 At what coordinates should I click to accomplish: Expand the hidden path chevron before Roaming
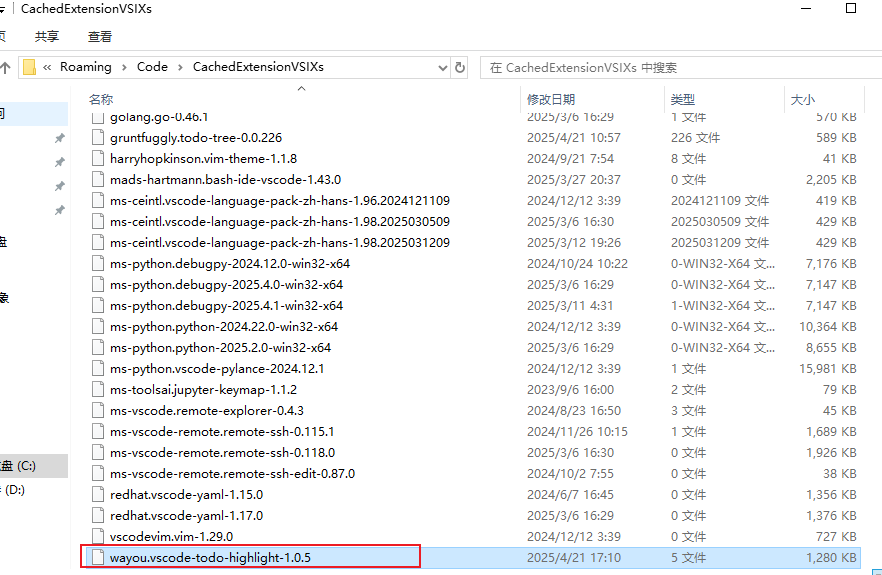click(47, 68)
